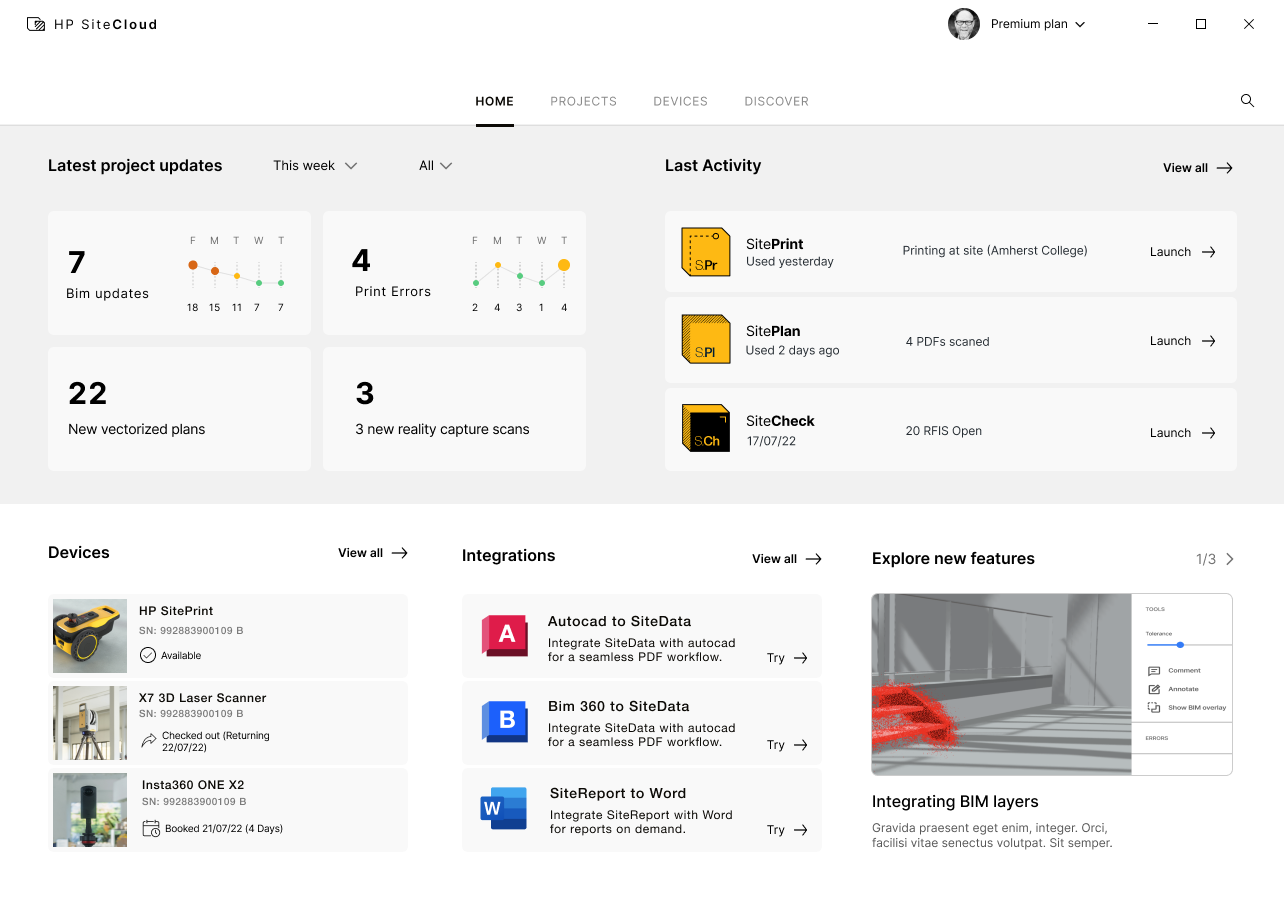Click the Autocad integration icon
This screenshot has height=917, width=1284.
505,635
